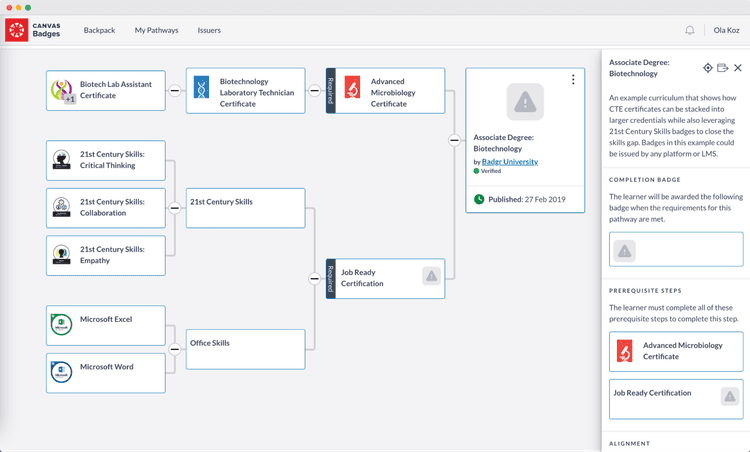750x452 pixels.
Task: Collapse the 21st Century Skills children
Action: [175, 208]
